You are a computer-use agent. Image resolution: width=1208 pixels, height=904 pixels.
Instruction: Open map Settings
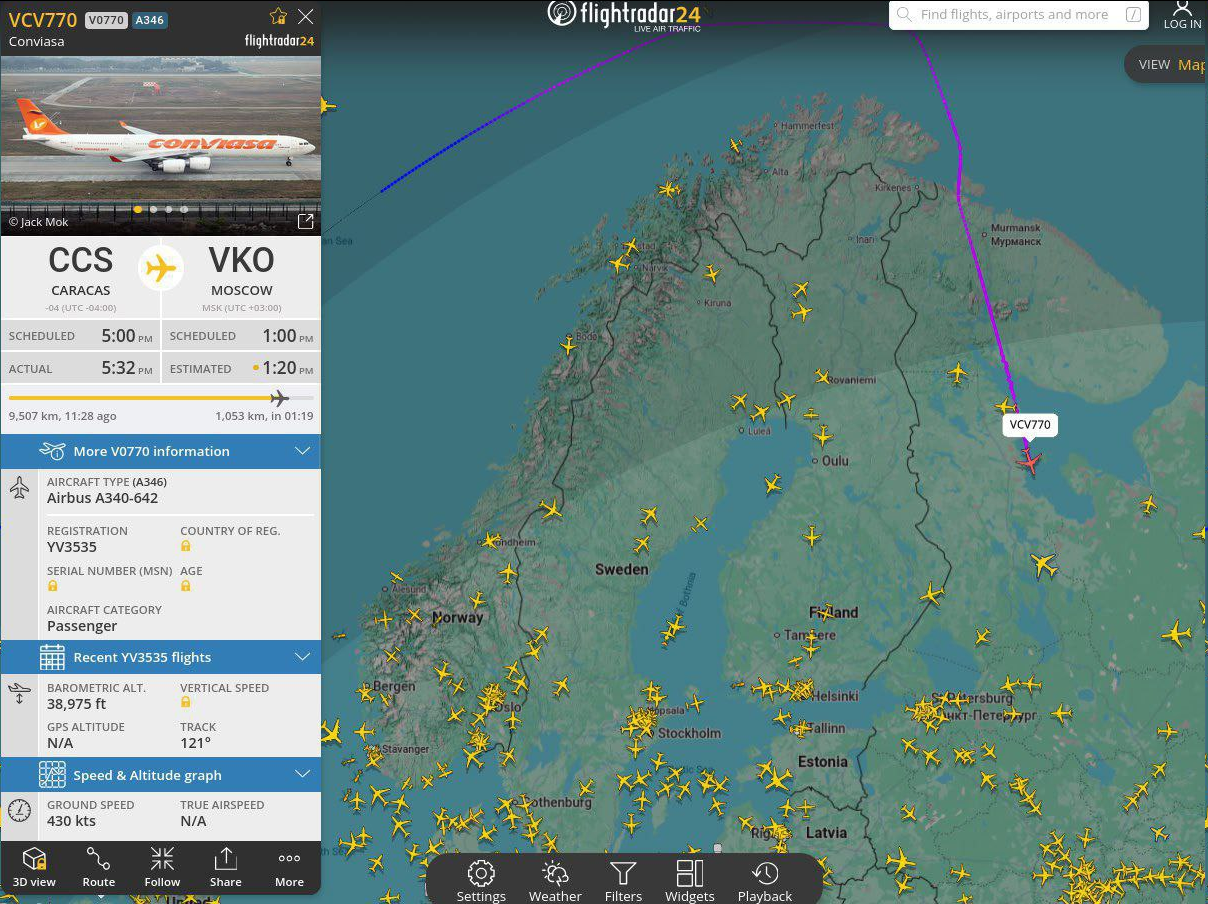click(x=481, y=881)
